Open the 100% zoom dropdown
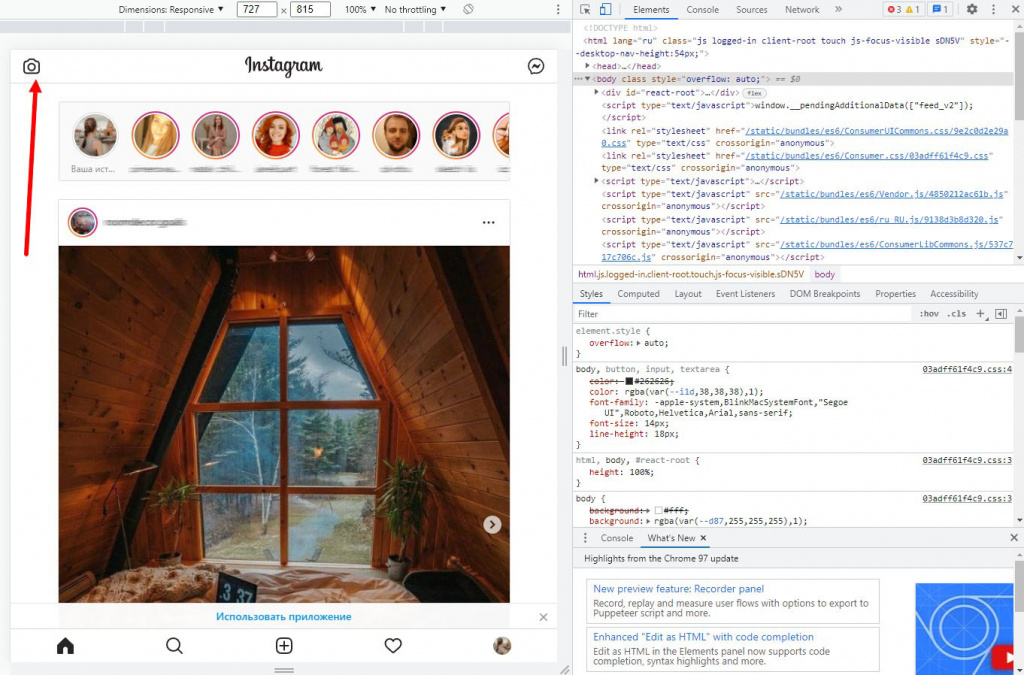Viewport: 1024px width, 675px height. (360, 10)
